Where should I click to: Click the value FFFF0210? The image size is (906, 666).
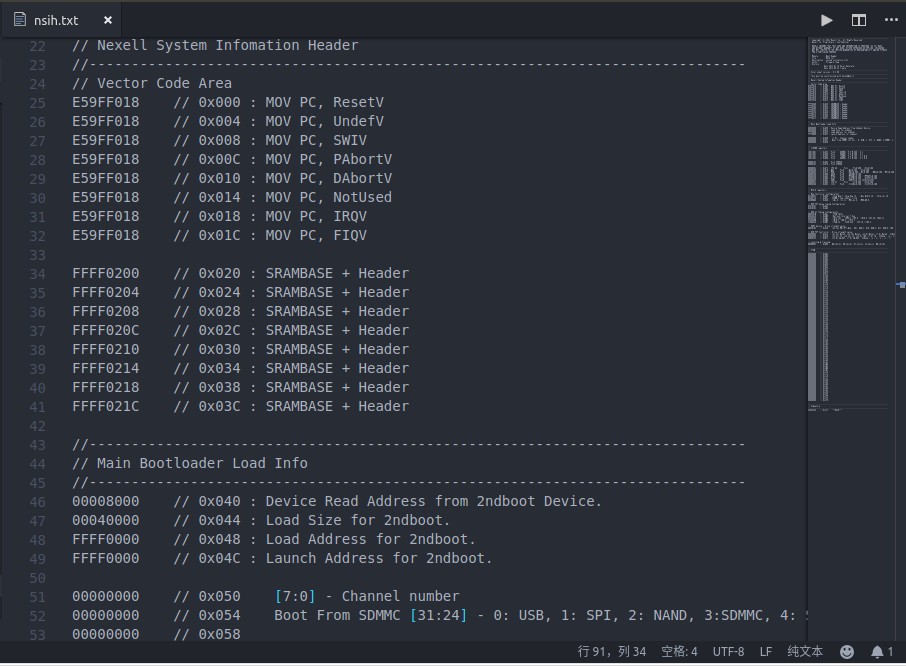(x=106, y=349)
